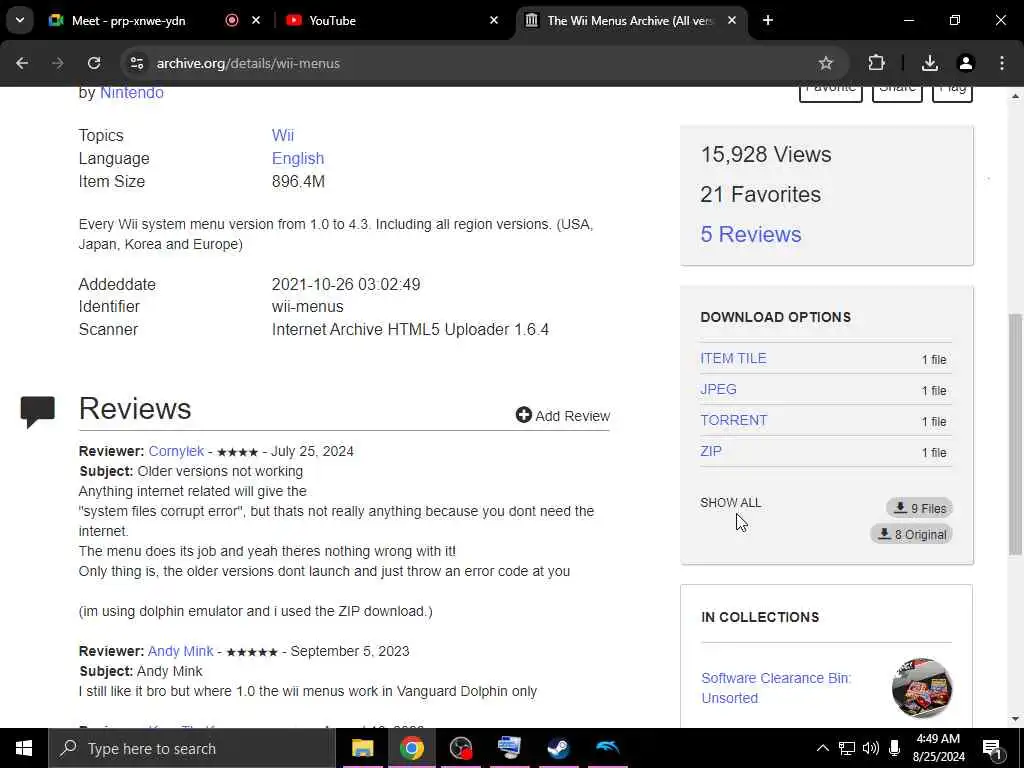Click the scrollbar down arrow
1024x768 pixels.
(1015, 719)
